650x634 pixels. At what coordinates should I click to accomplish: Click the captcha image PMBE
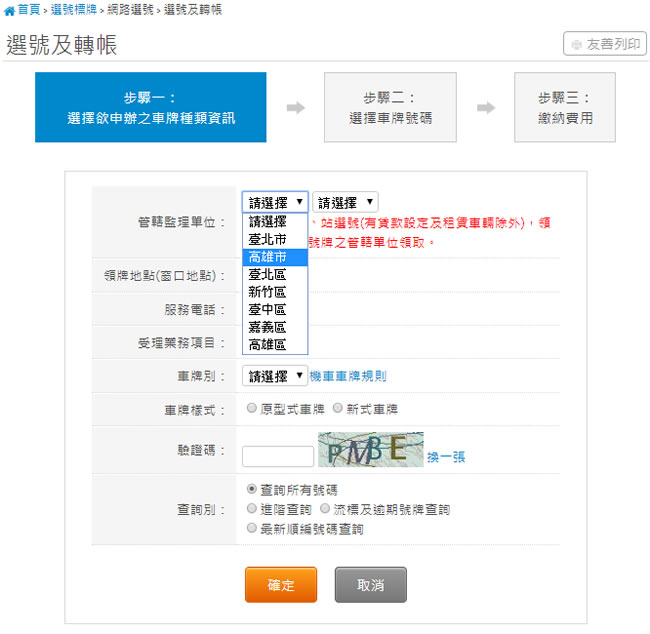click(x=371, y=449)
